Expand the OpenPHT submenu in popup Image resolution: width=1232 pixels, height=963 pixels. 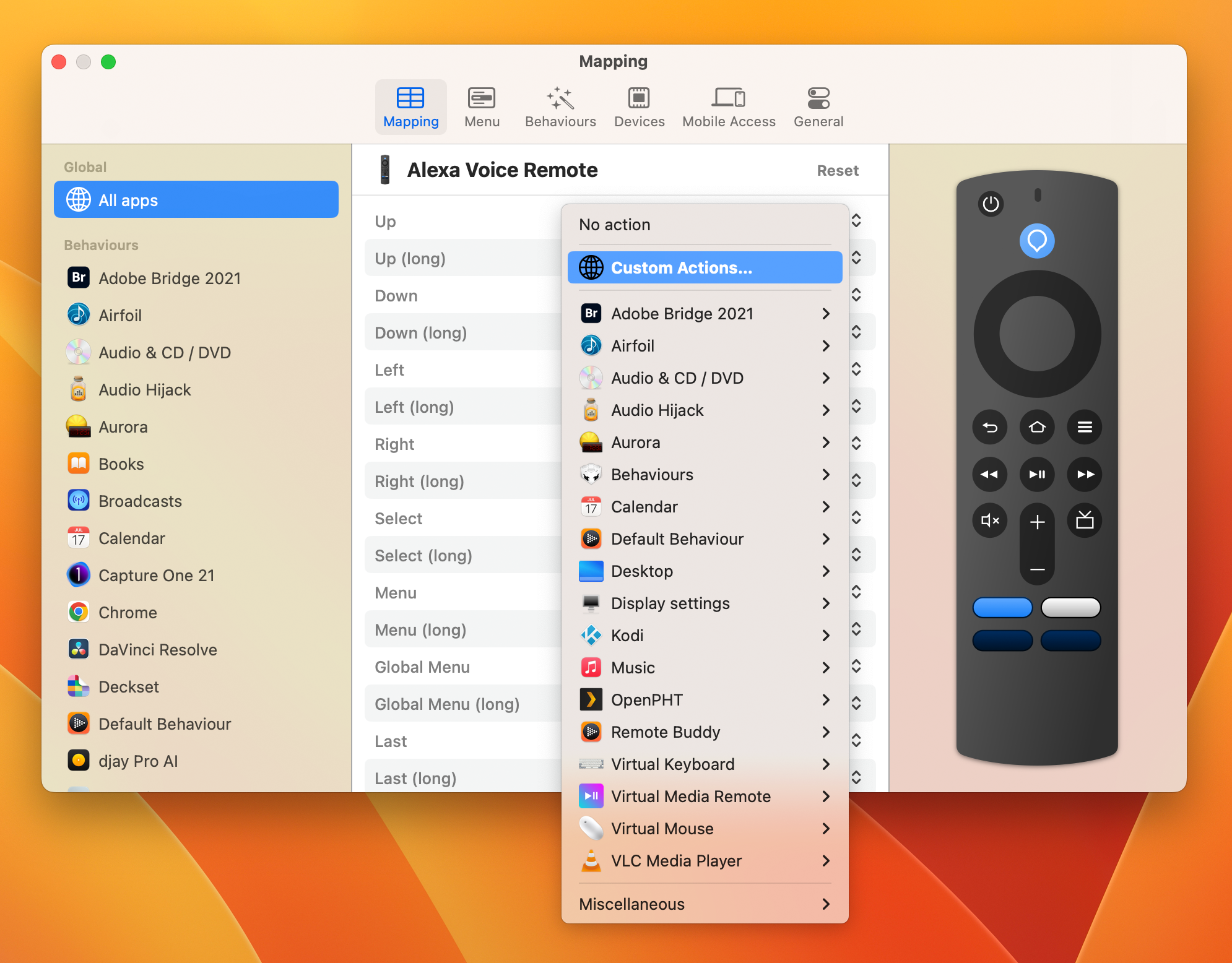pos(705,699)
